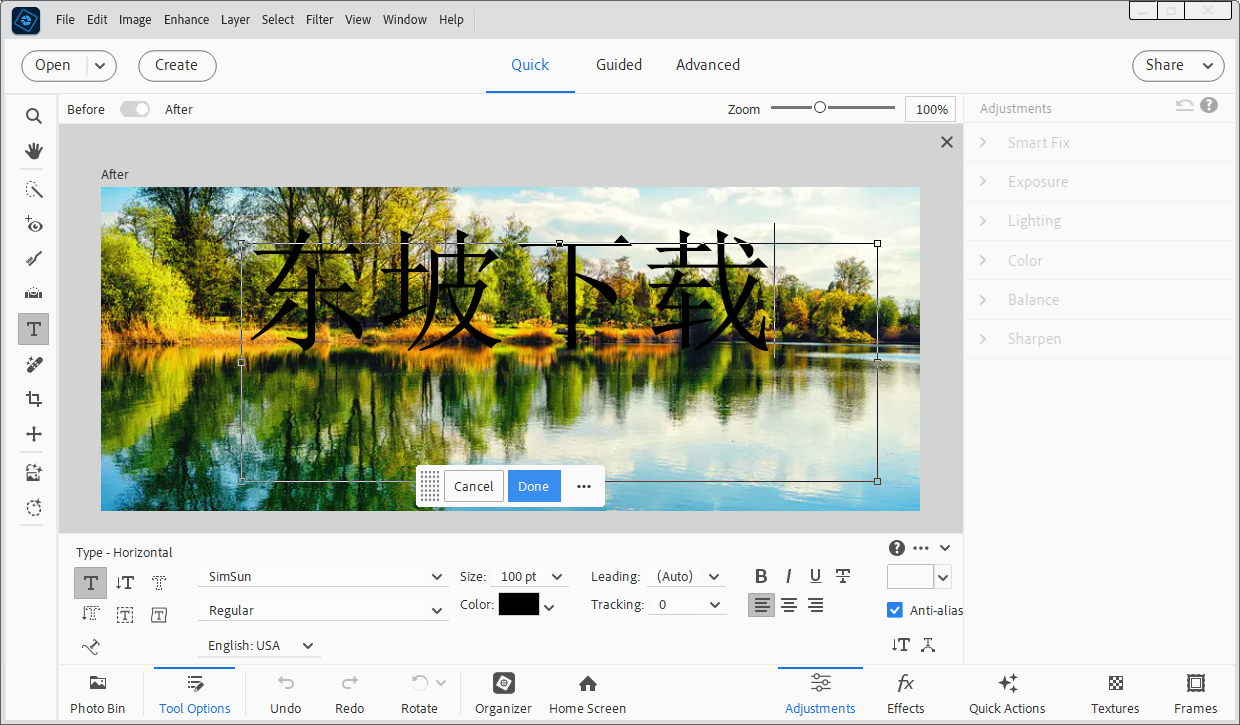This screenshot has width=1240, height=725.
Task: Toggle the Before/After comparison switch
Action: pyautogui.click(x=134, y=109)
